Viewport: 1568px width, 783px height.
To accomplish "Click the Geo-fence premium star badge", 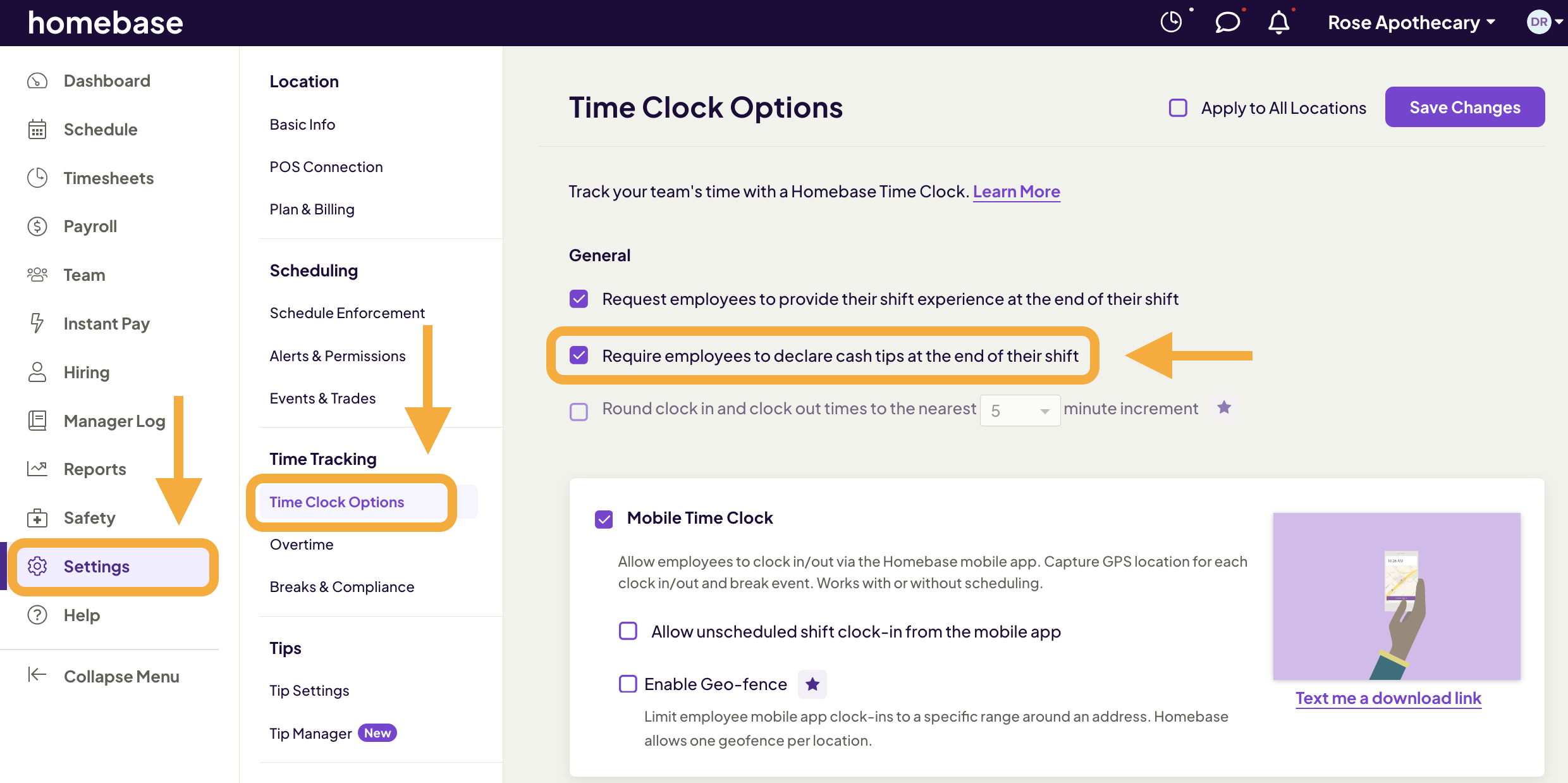I will click(x=812, y=684).
